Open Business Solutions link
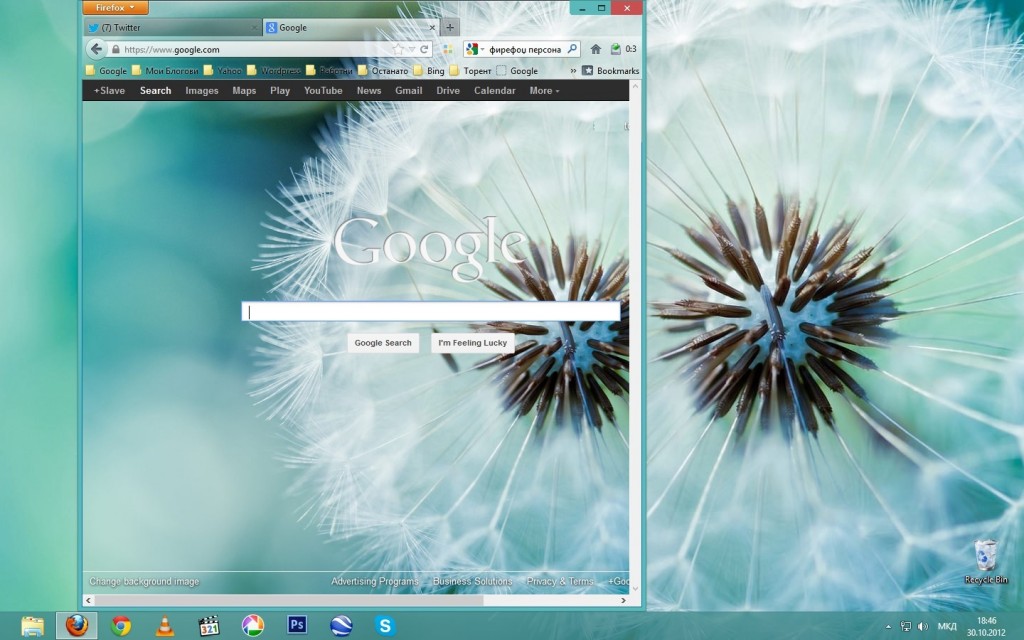1024x640 pixels. (x=473, y=581)
